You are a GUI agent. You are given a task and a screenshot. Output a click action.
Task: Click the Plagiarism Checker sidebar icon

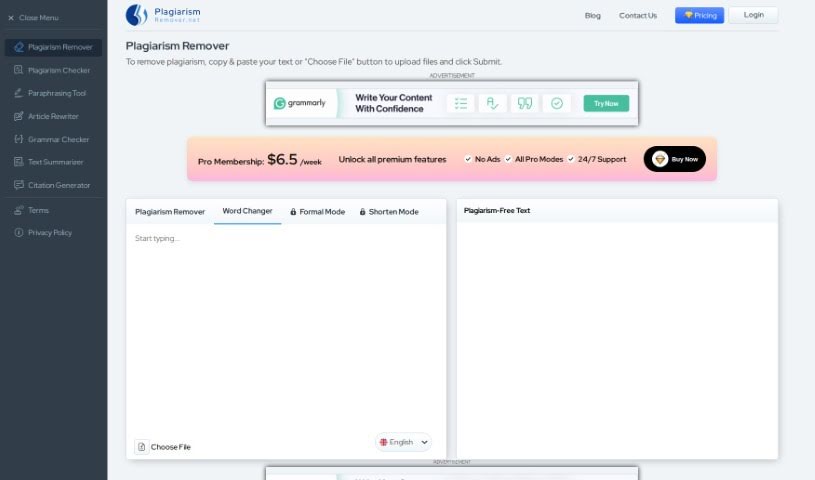point(19,70)
